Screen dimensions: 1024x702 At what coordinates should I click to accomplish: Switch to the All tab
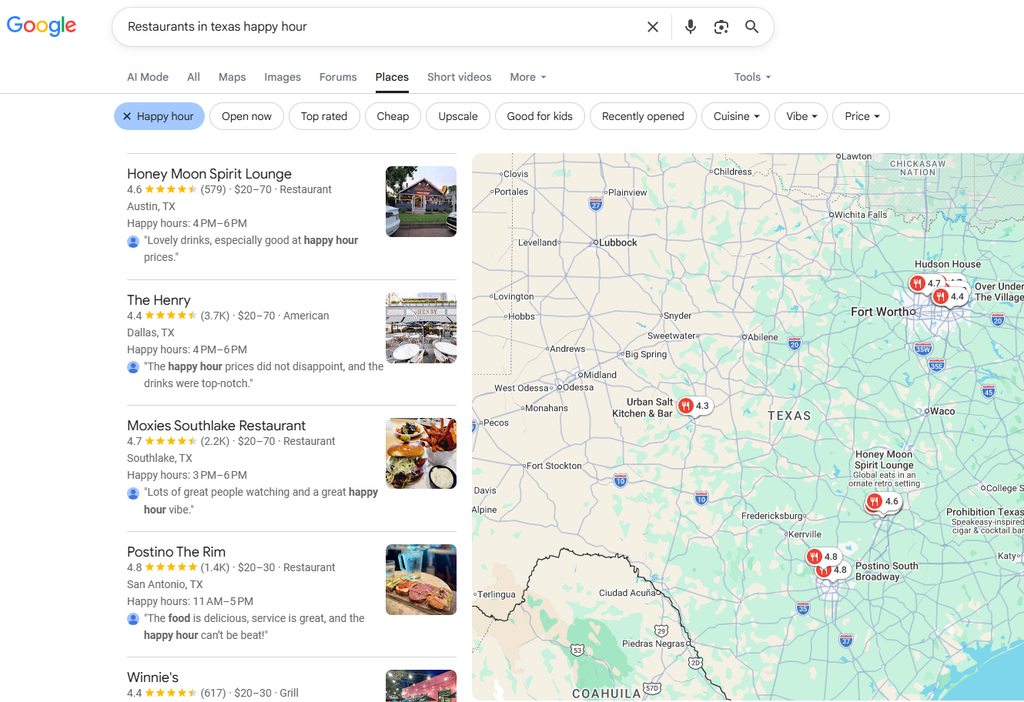pyautogui.click(x=193, y=77)
